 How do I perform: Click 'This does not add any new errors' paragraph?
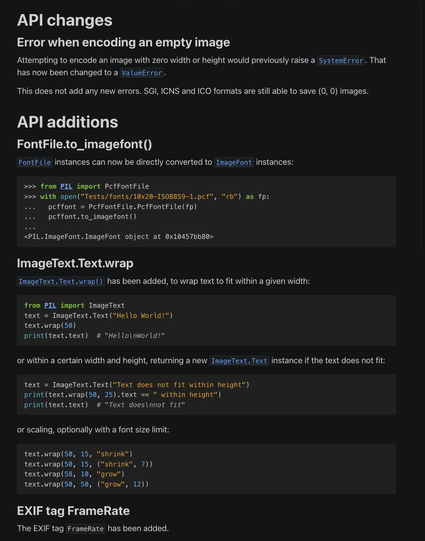pyautogui.click(x=192, y=91)
